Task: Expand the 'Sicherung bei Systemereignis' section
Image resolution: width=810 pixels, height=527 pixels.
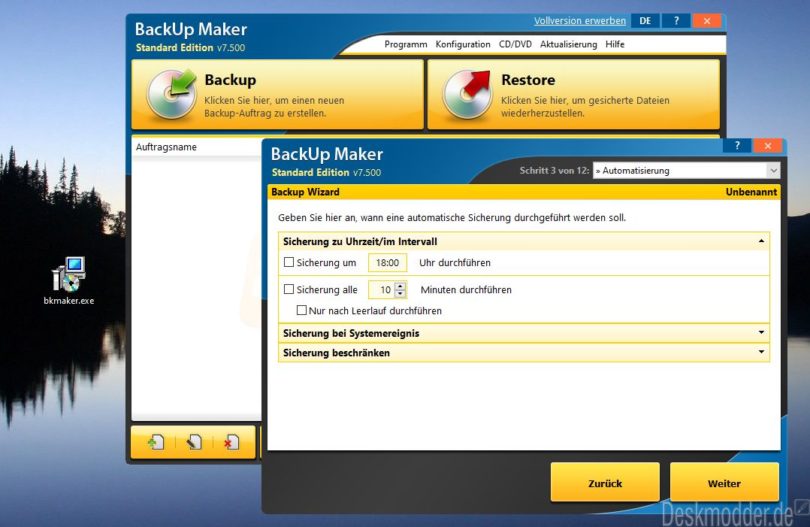Action: 523,333
